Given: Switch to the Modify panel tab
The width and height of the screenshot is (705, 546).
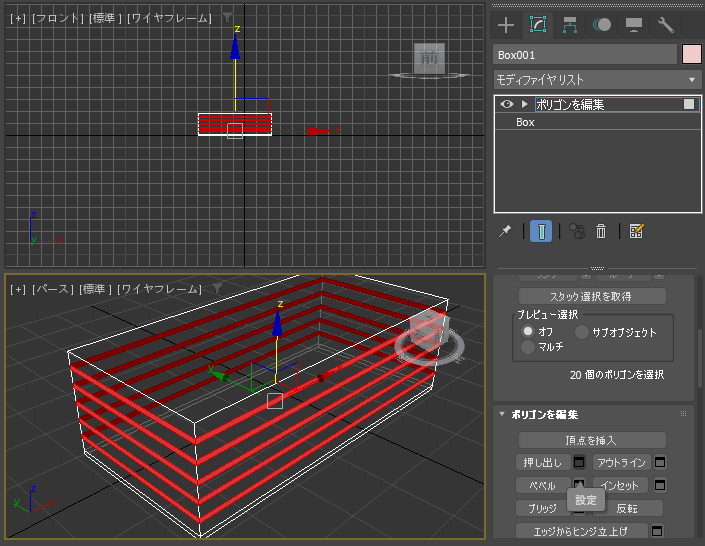Looking at the screenshot, I should (x=538, y=25).
